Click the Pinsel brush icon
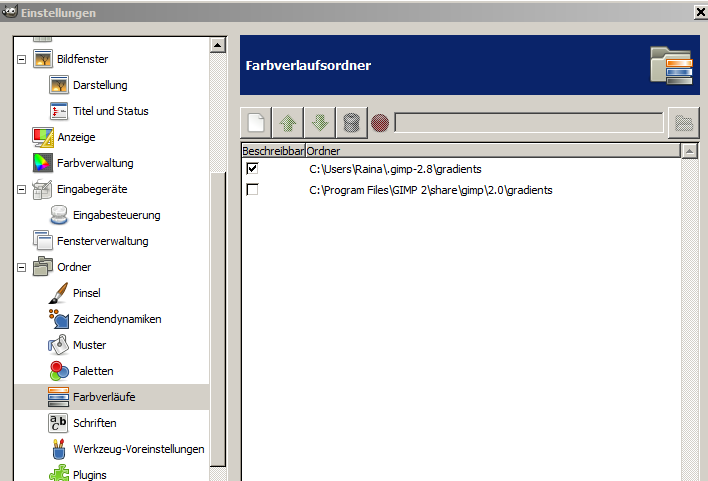 tap(59, 293)
